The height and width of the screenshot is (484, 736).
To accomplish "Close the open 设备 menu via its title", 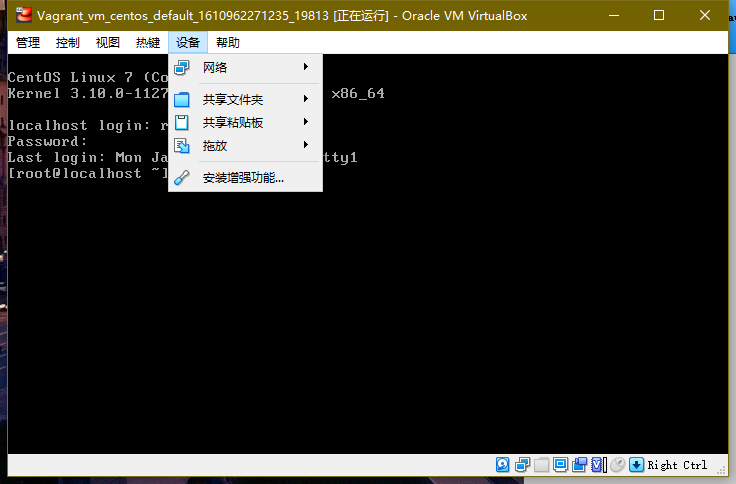I will coord(188,42).
